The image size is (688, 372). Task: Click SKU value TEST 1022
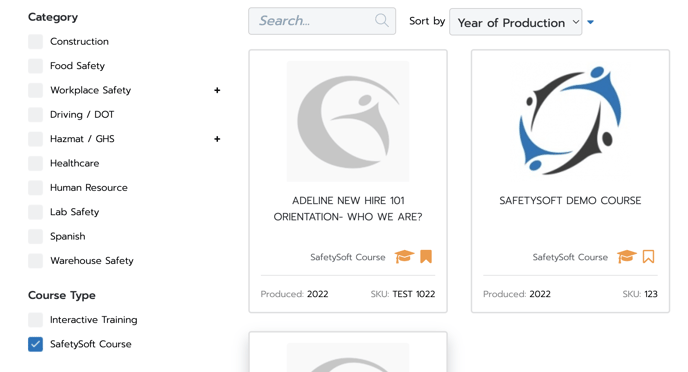click(414, 294)
